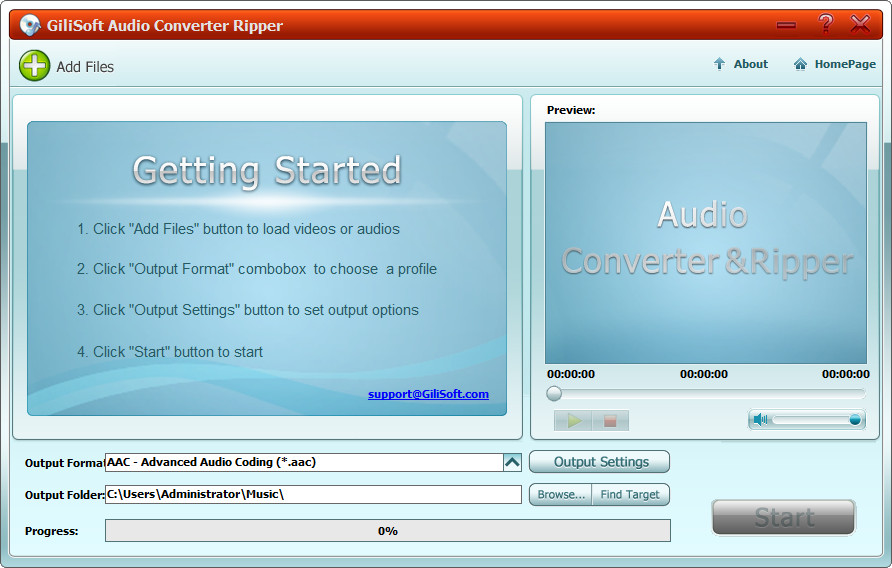Mute audio using the speaker icon
Screen dimensions: 892x568
(x=759, y=420)
